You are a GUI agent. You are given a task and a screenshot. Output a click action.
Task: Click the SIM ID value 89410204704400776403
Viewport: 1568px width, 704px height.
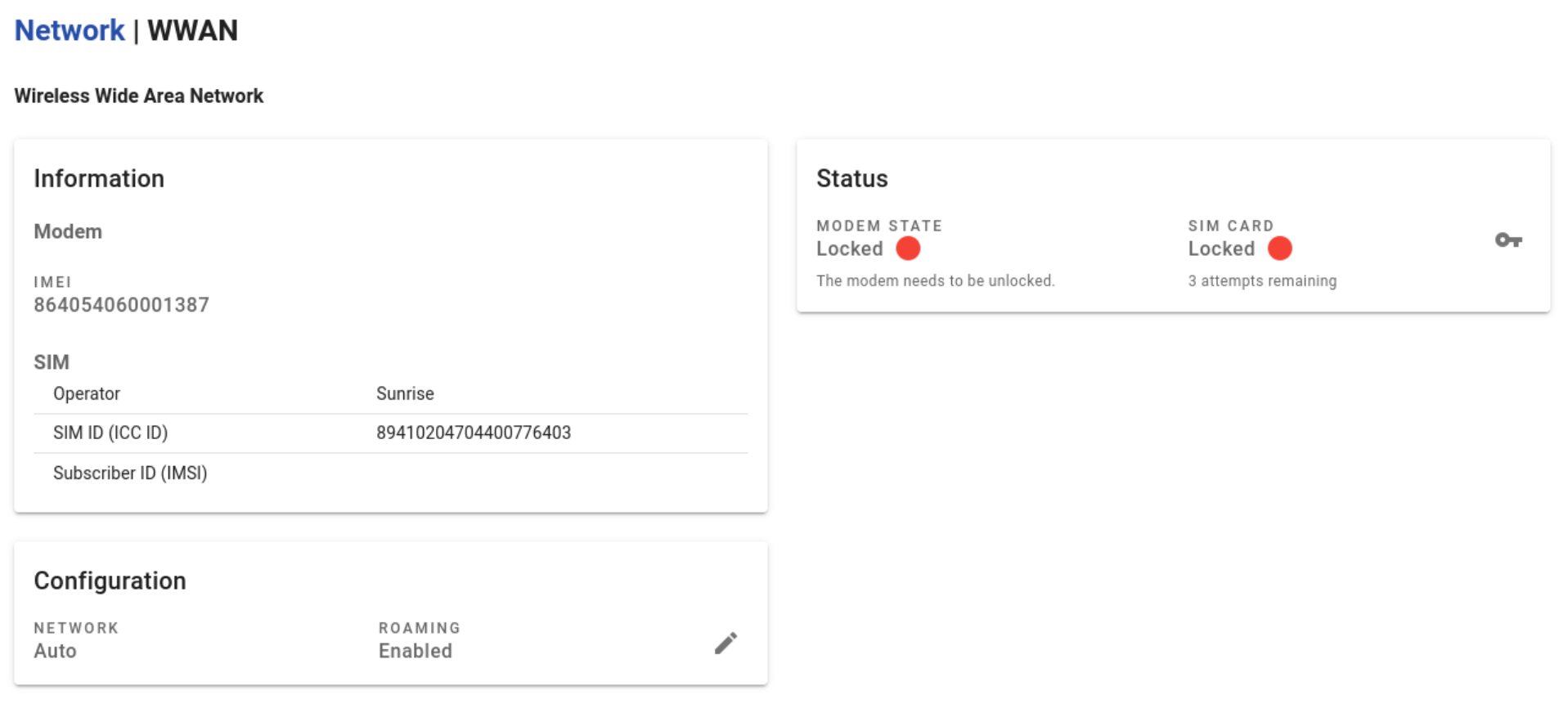473,433
